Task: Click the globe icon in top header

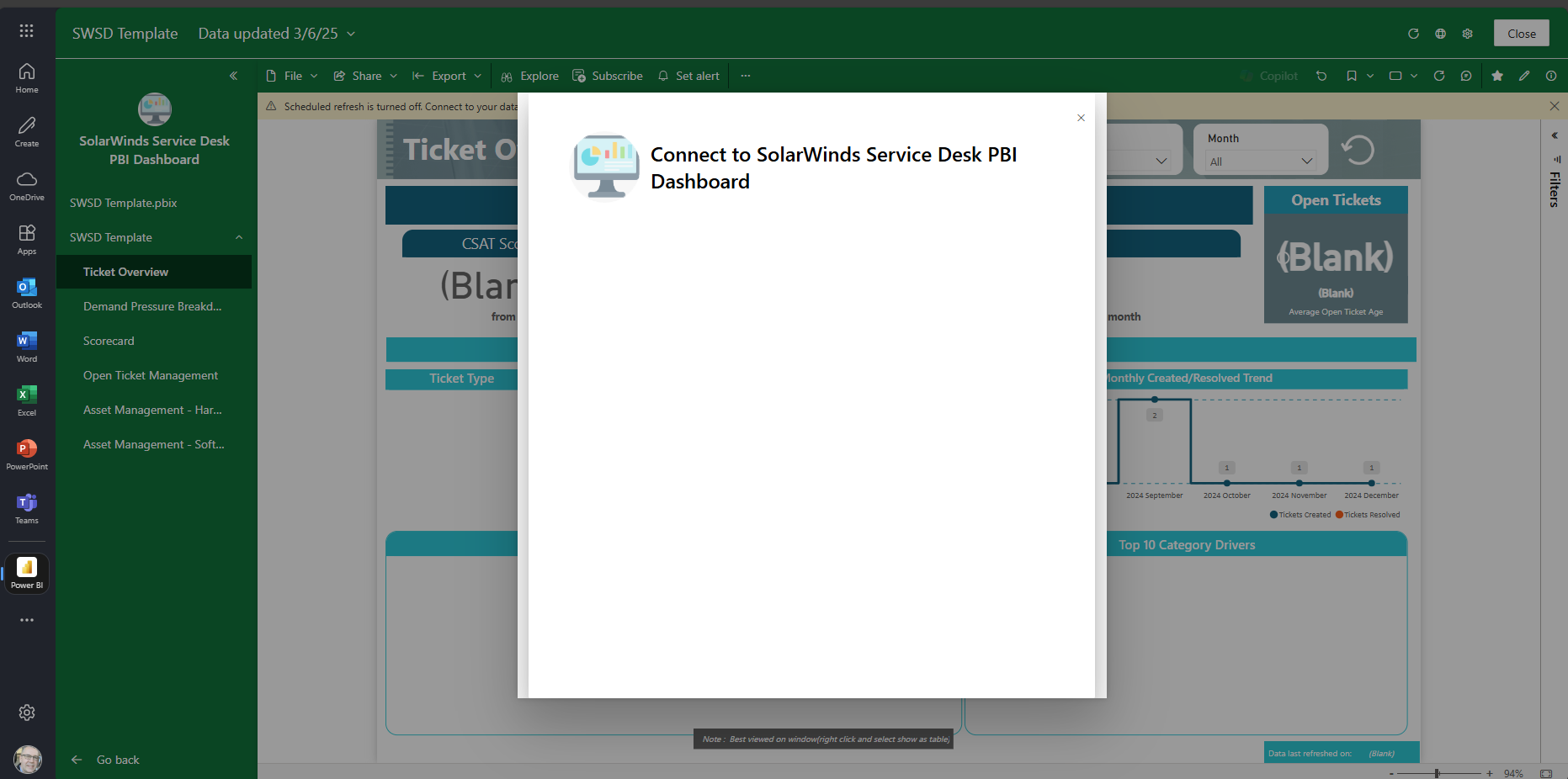Action: tap(1440, 34)
